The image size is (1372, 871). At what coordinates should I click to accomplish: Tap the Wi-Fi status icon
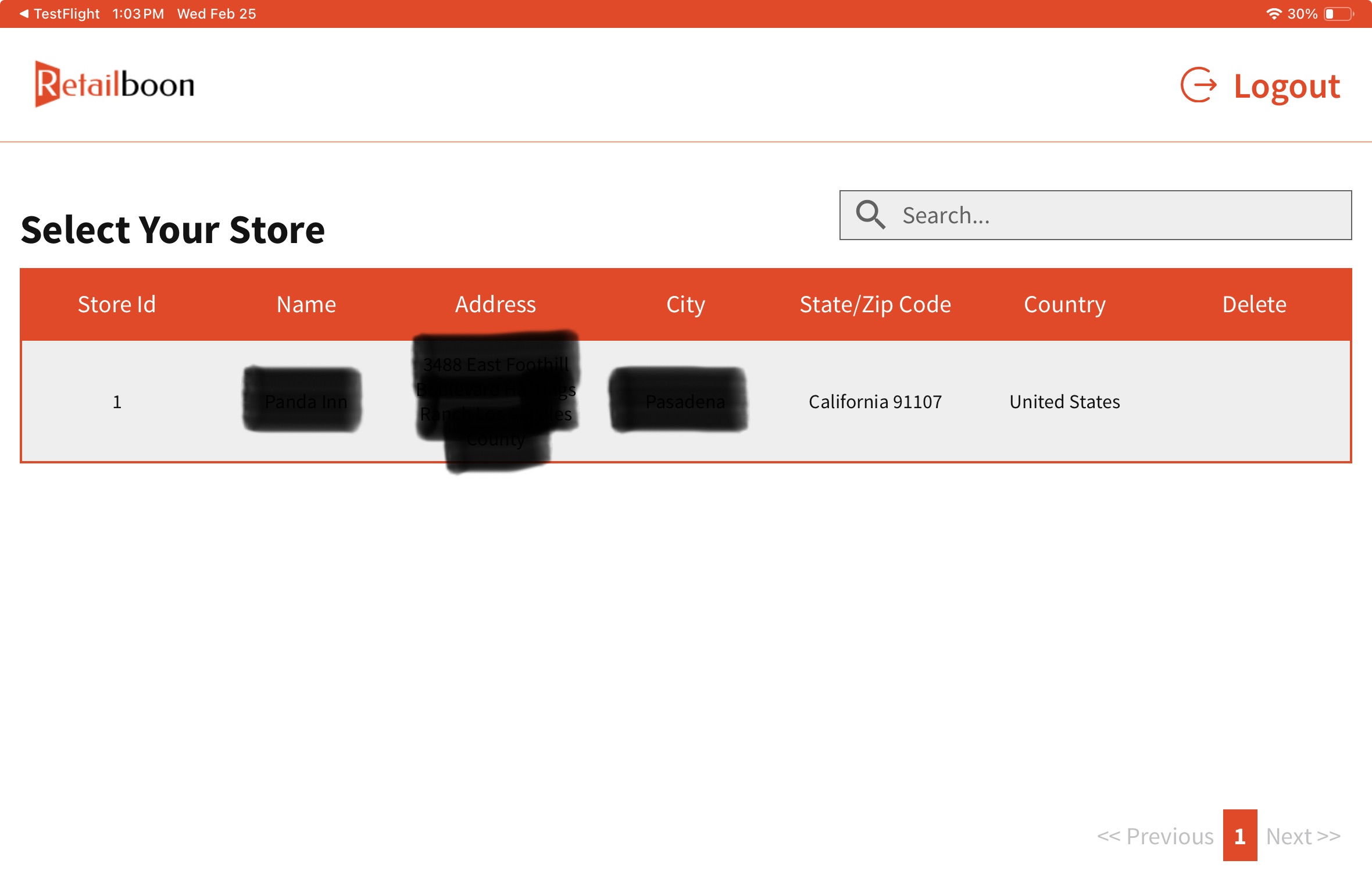[1273, 13]
